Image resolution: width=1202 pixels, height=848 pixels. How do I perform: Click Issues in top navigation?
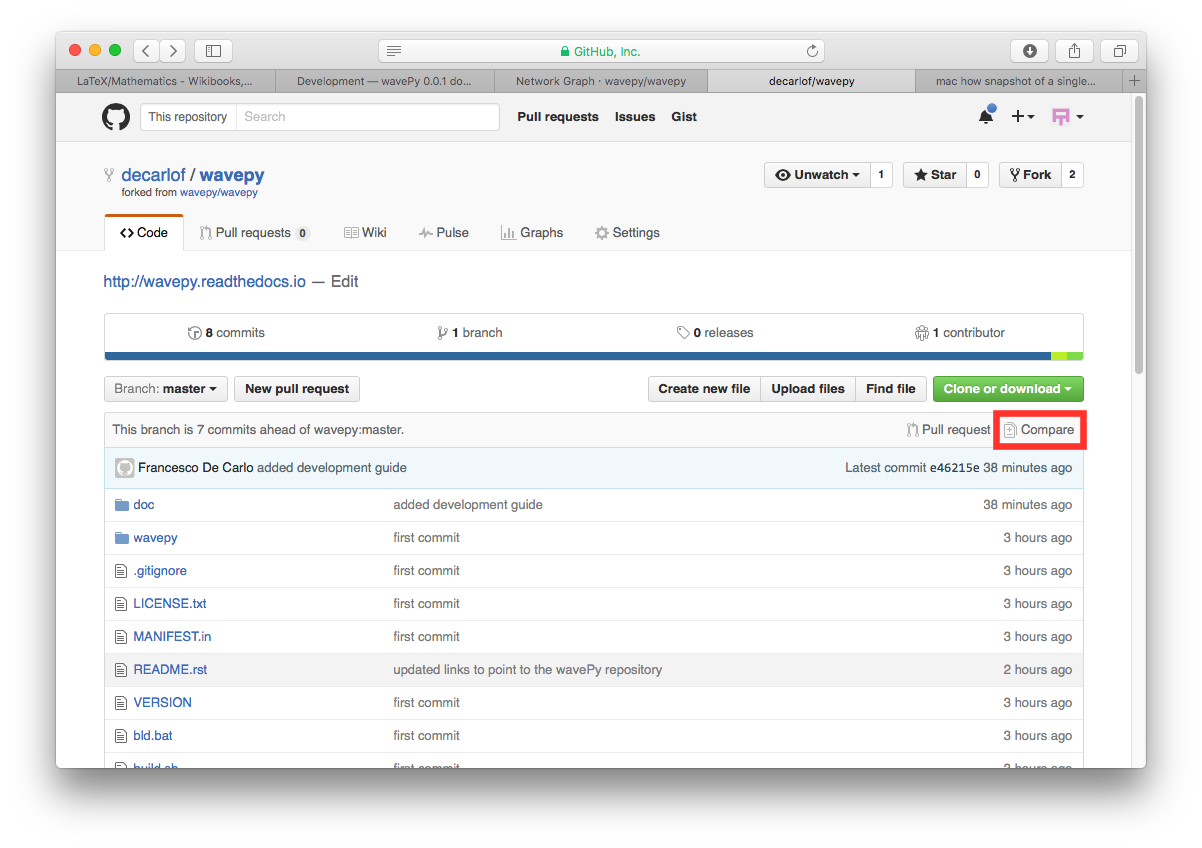635,117
